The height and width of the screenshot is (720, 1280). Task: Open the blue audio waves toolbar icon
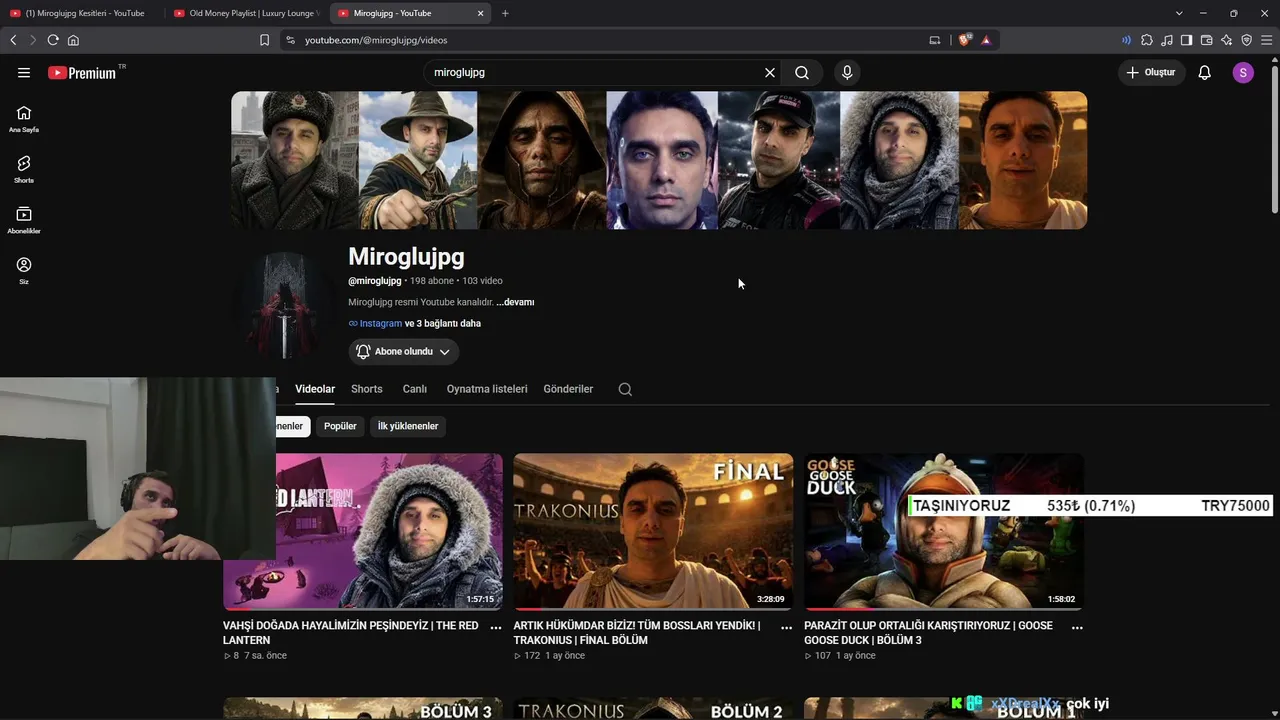click(x=1127, y=40)
